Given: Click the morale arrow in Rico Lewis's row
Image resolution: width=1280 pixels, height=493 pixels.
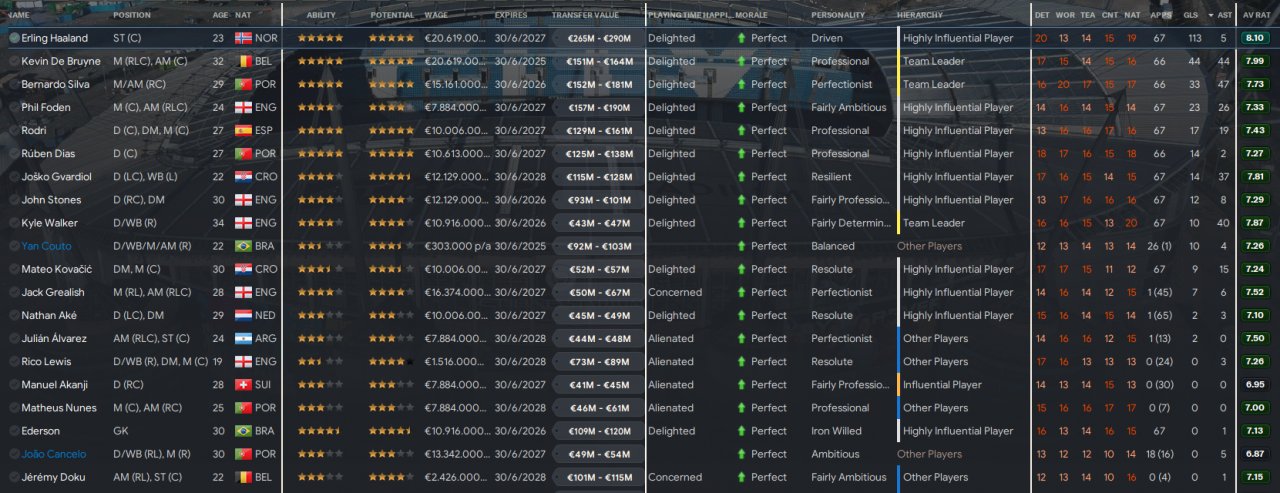Looking at the screenshot, I should 741,361.
